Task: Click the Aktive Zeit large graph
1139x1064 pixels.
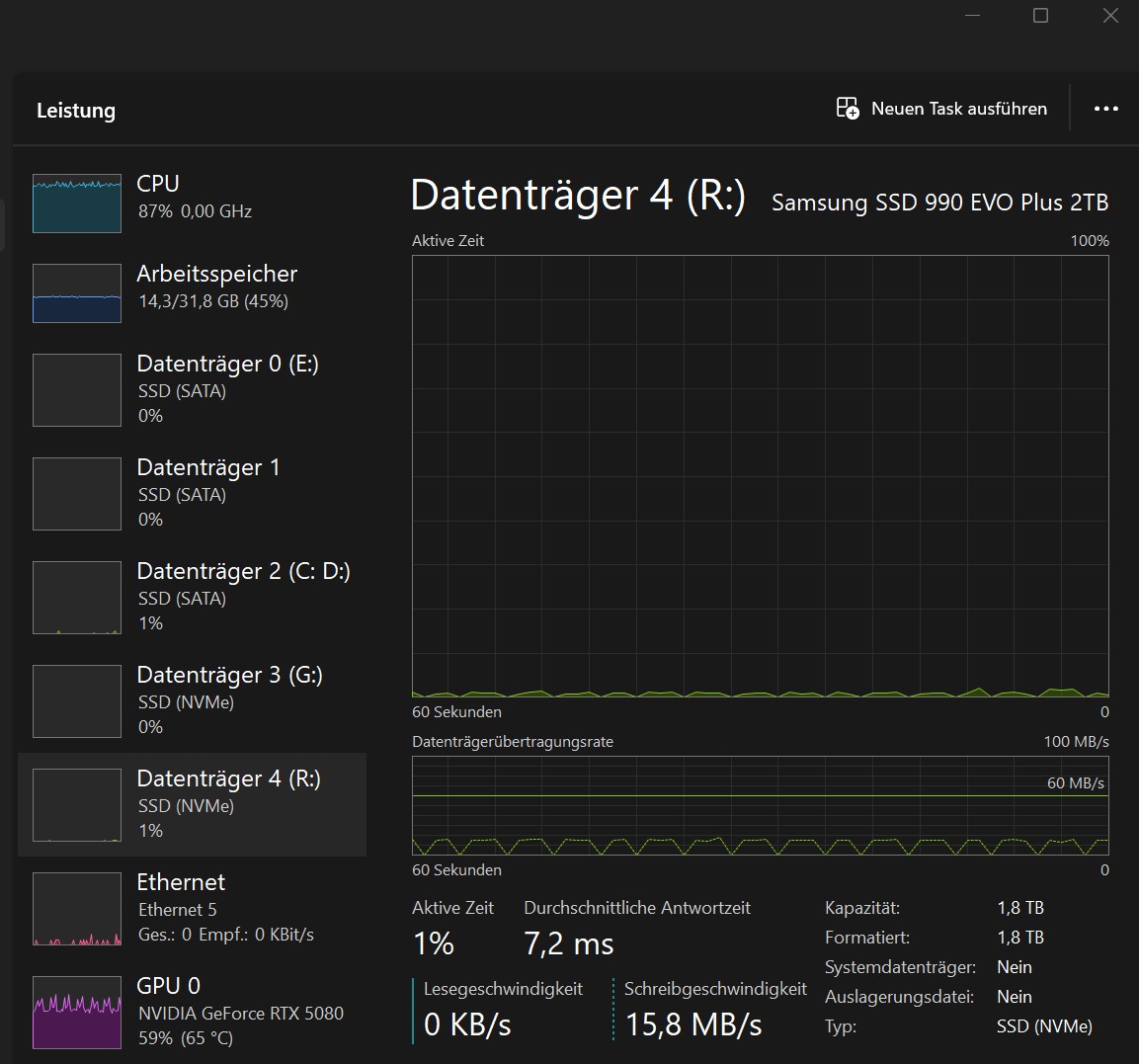Action: click(x=760, y=475)
